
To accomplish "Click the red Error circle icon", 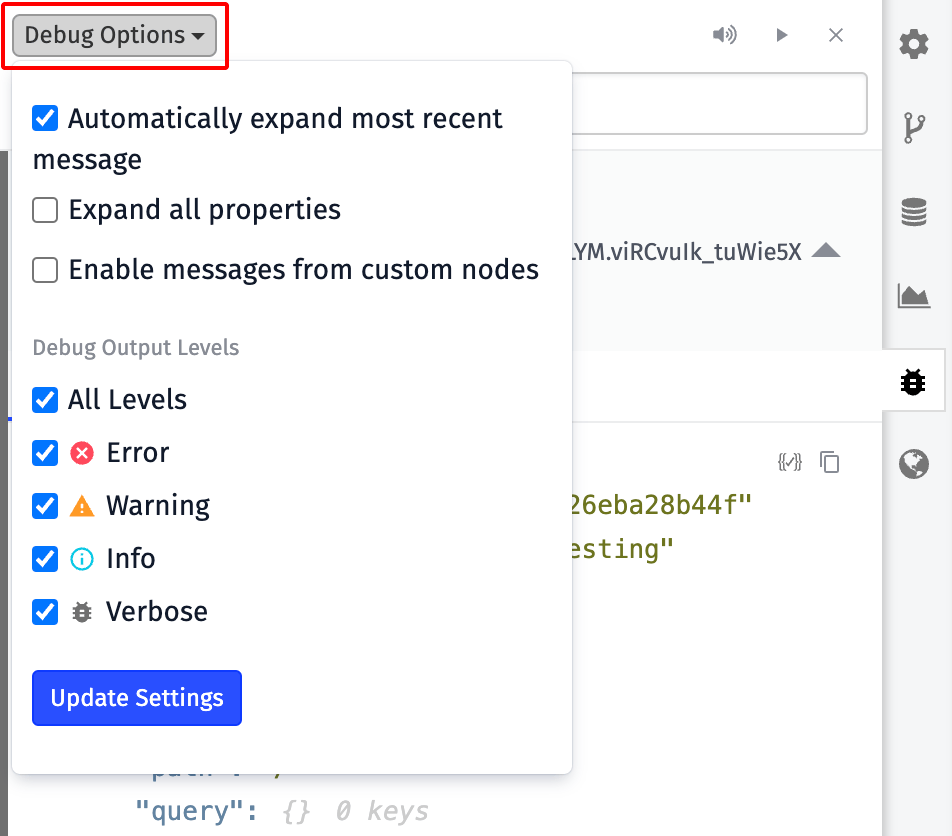I will 82,453.
